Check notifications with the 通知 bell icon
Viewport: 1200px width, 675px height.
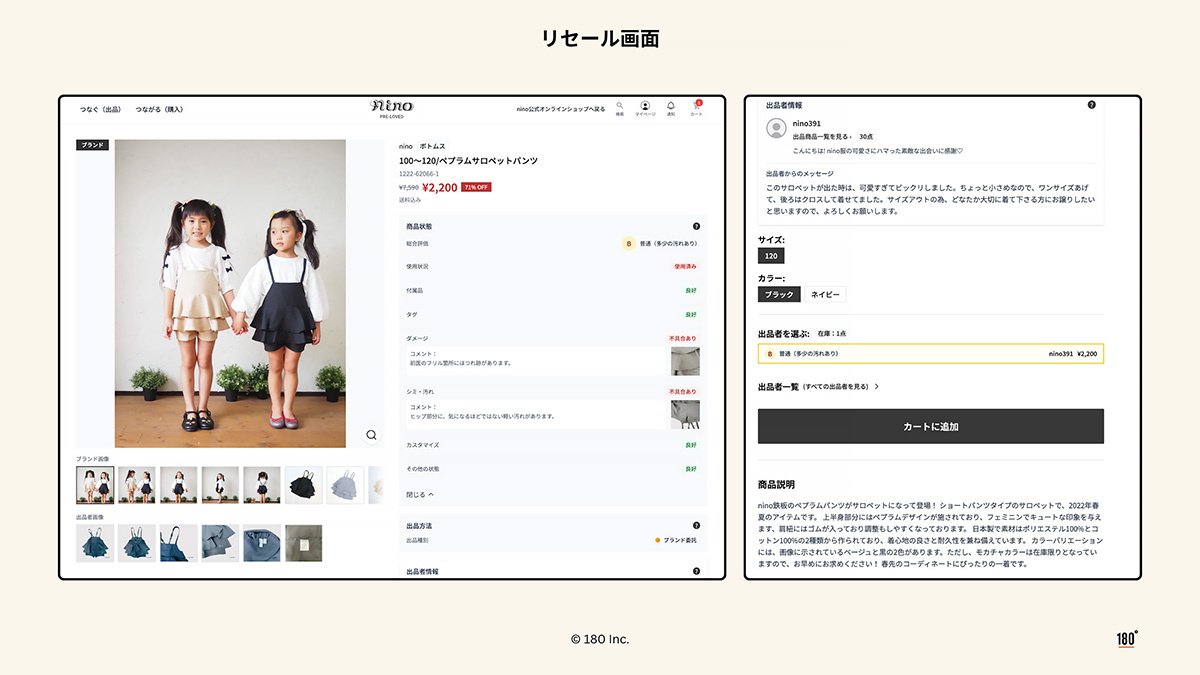coord(671,106)
